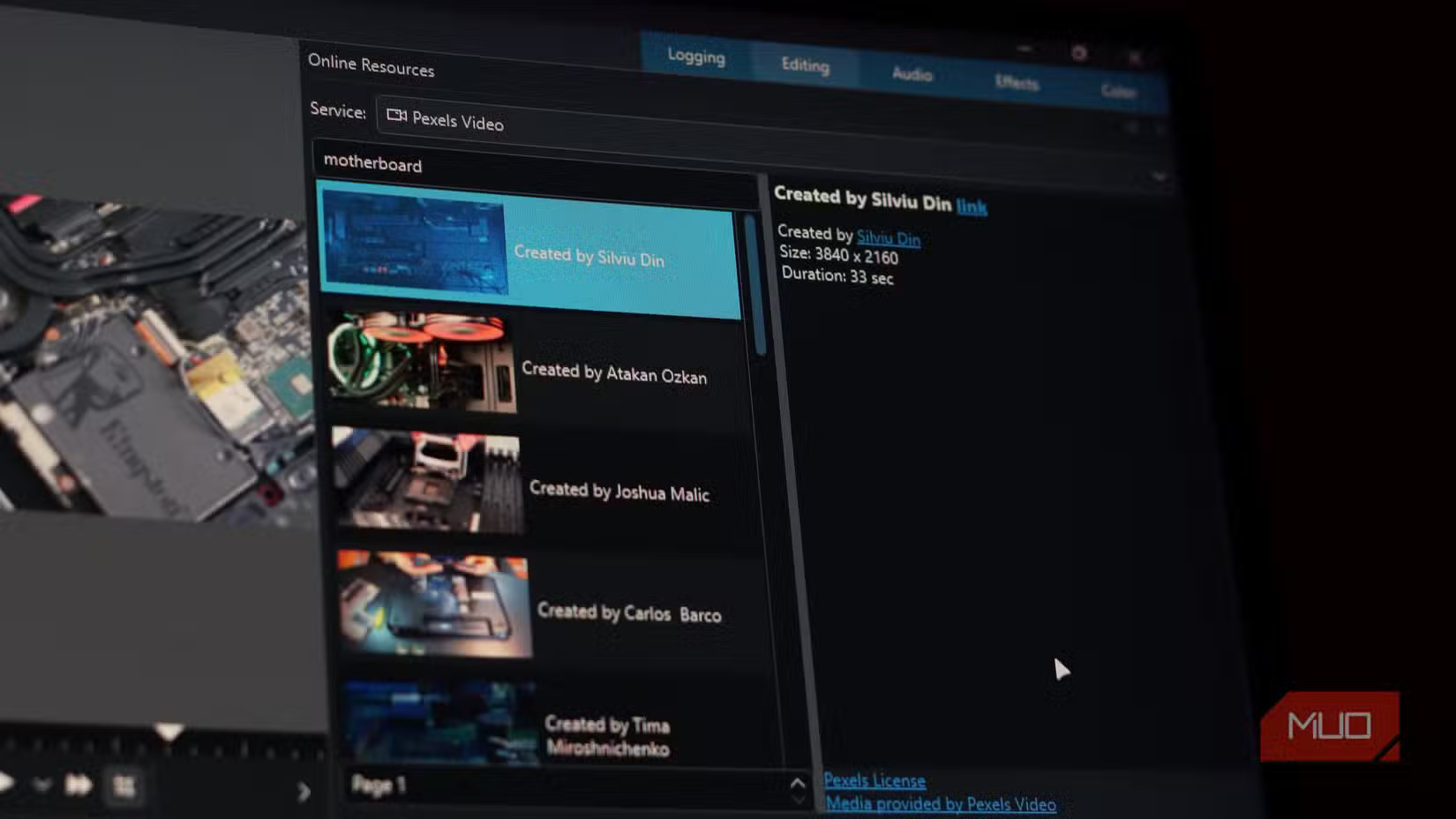This screenshot has height=819, width=1456.
Task: Click the fast-forward icon in the monitor
Action: point(79,785)
